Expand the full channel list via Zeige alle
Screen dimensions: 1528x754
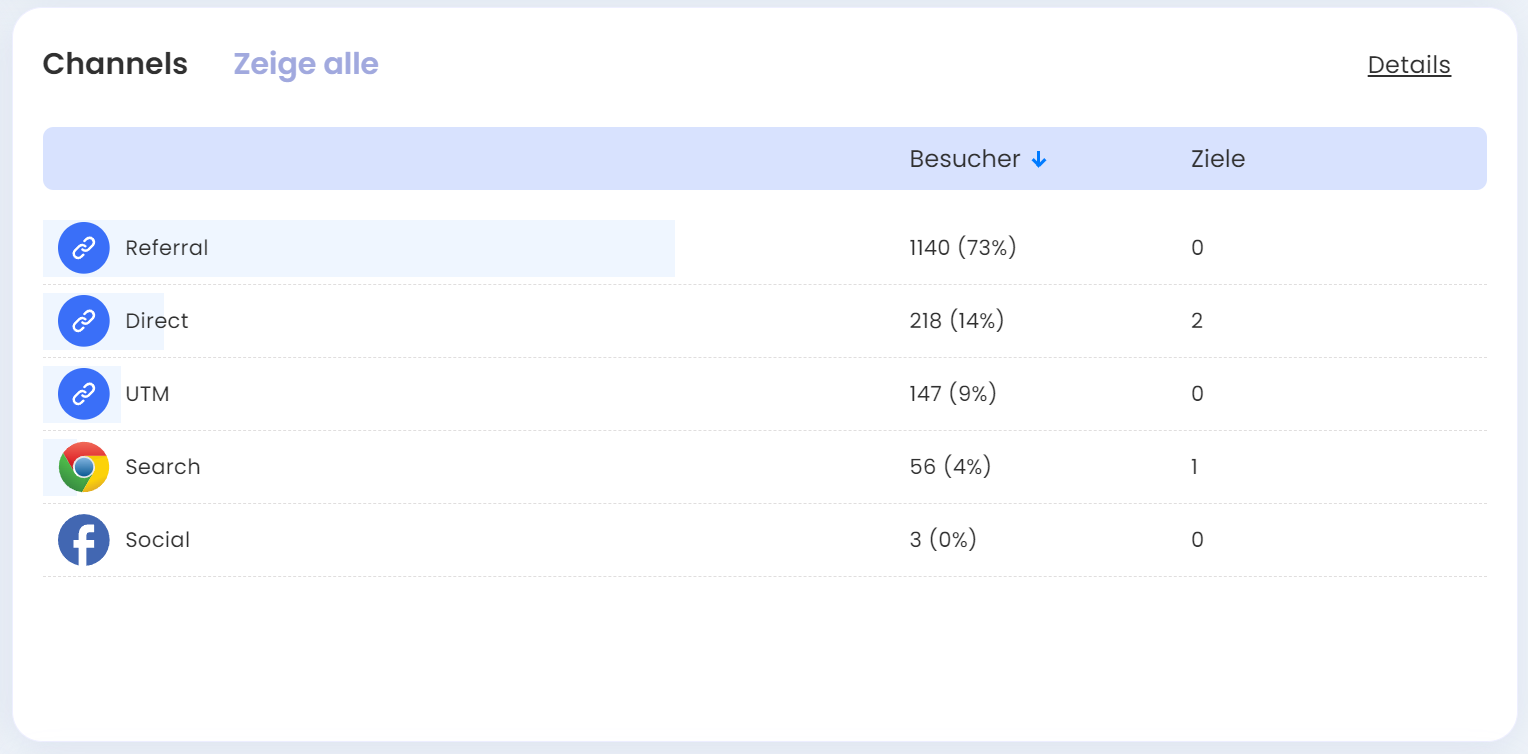coord(306,63)
